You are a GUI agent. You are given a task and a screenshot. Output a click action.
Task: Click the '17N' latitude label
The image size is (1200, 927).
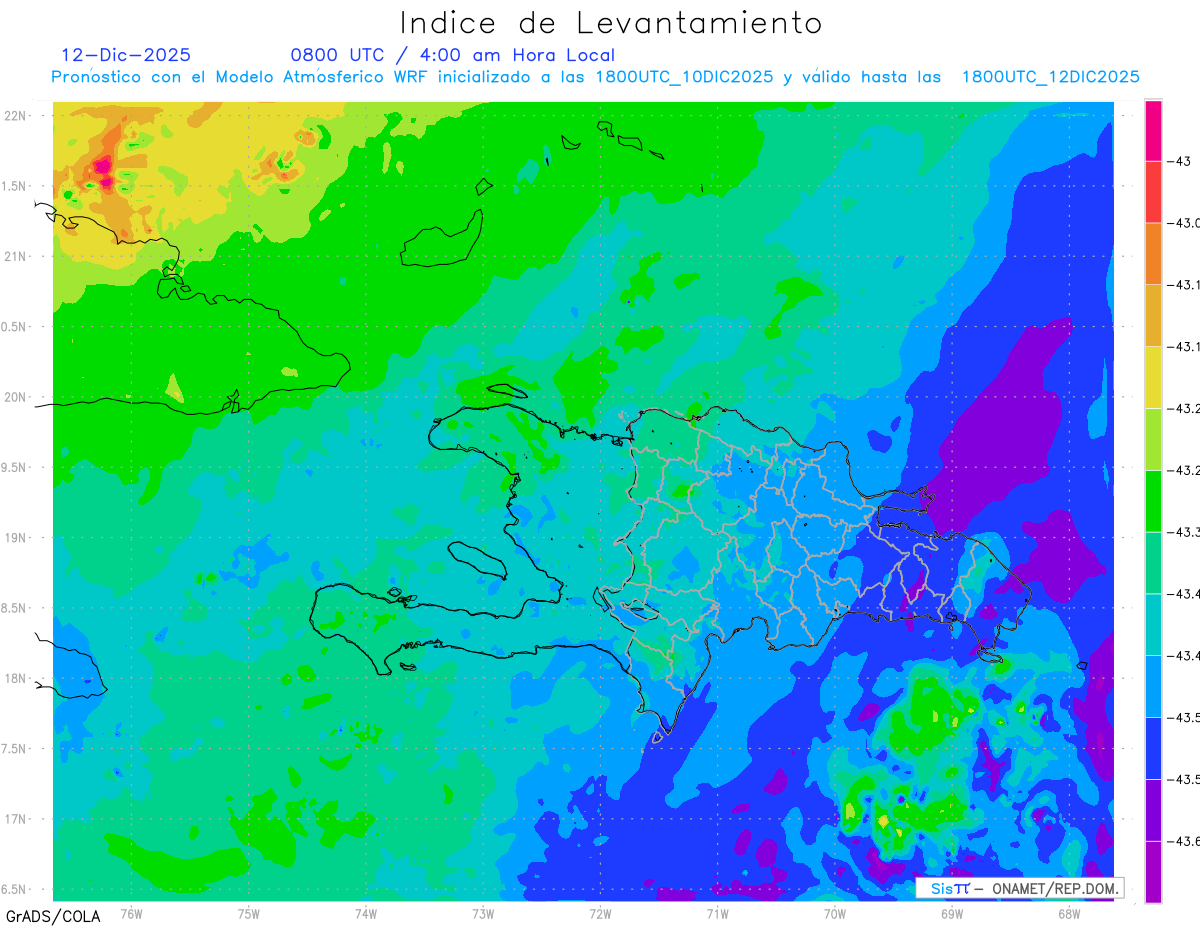(16, 819)
